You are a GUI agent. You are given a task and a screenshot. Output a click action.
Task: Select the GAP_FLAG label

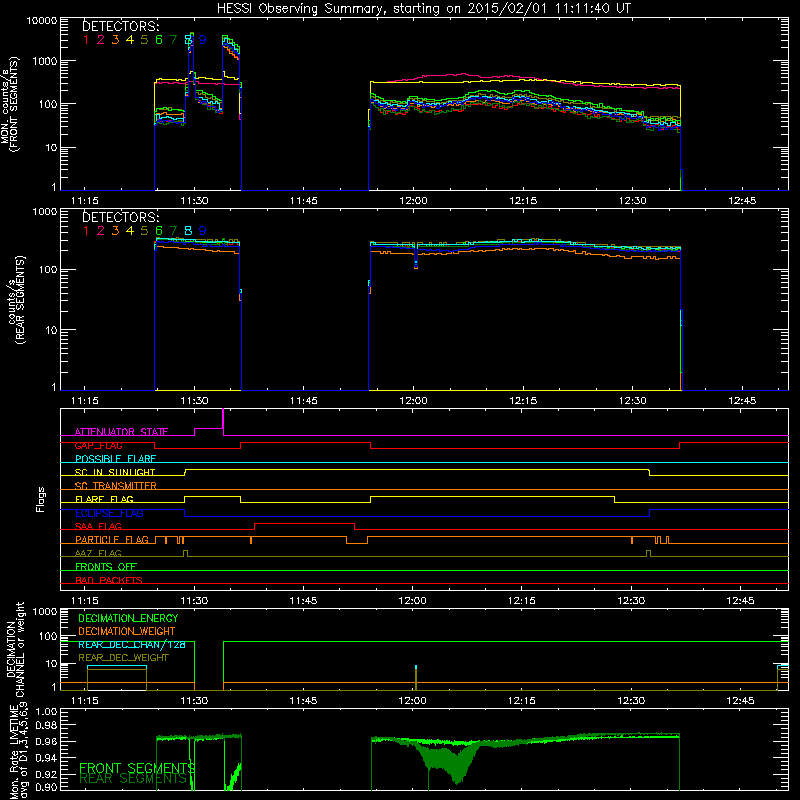pos(98,445)
